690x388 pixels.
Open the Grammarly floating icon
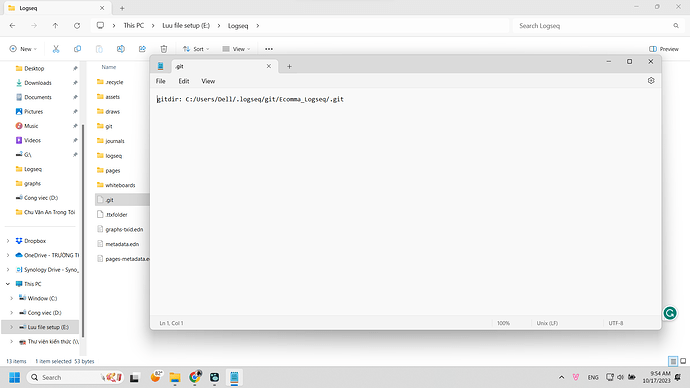click(x=670, y=313)
